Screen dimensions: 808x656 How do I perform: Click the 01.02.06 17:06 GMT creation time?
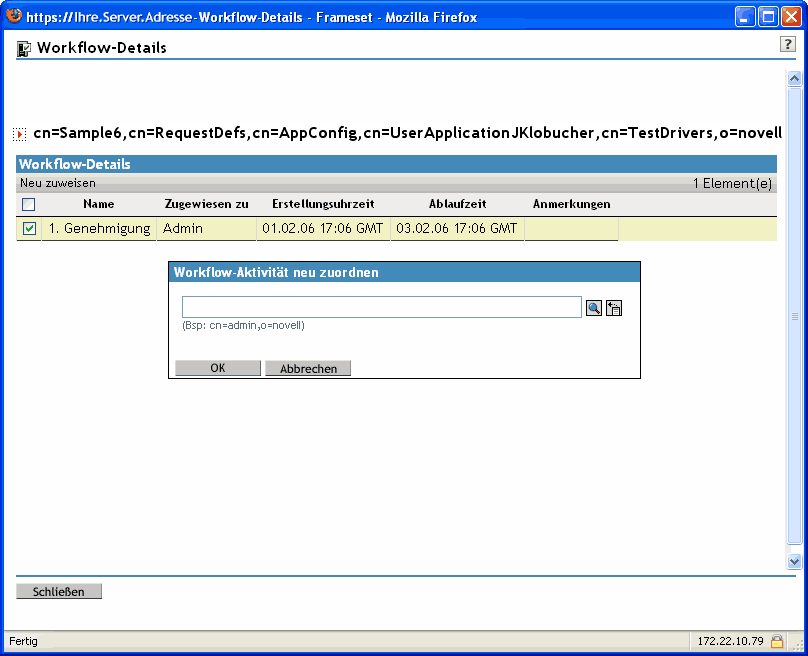point(323,228)
